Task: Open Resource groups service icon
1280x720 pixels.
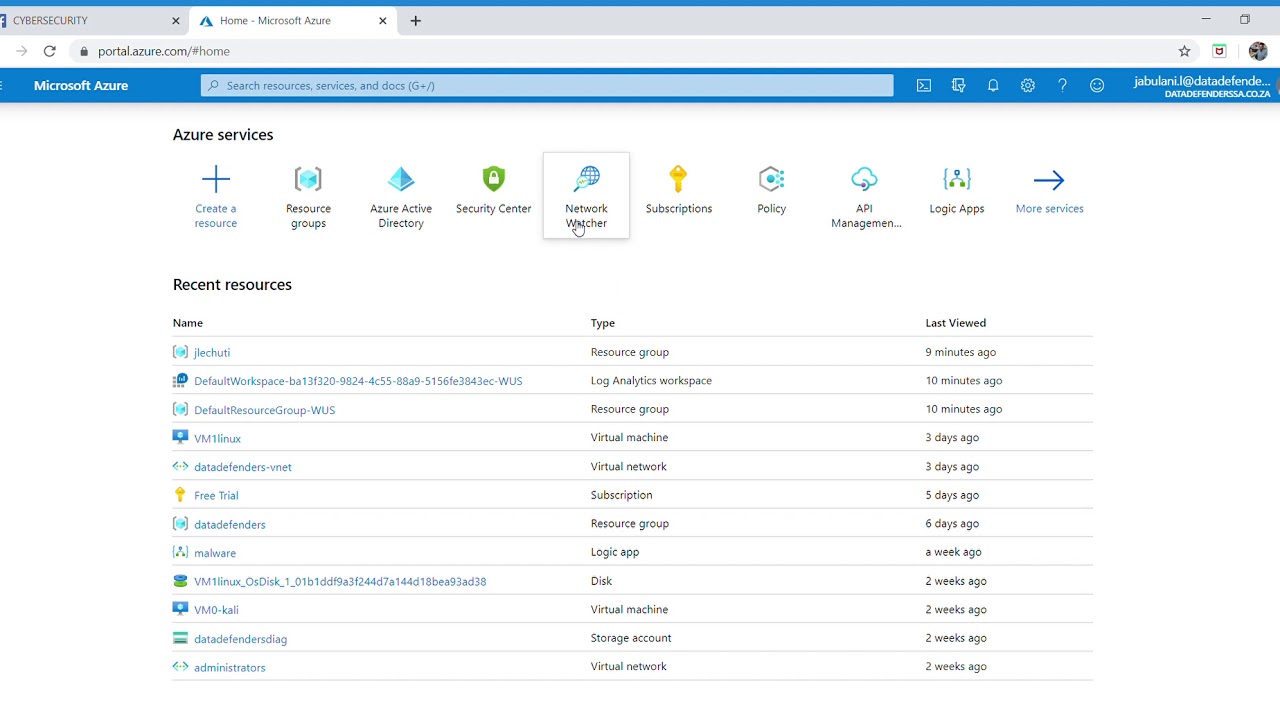Action: point(308,179)
